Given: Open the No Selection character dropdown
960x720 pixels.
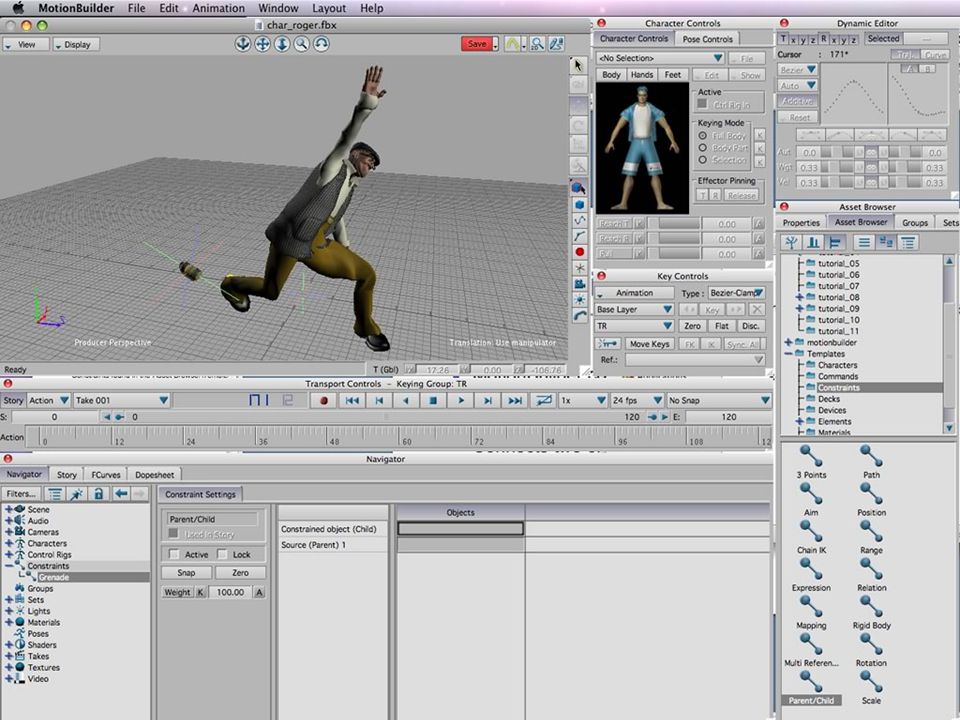Looking at the screenshot, I should (x=660, y=58).
